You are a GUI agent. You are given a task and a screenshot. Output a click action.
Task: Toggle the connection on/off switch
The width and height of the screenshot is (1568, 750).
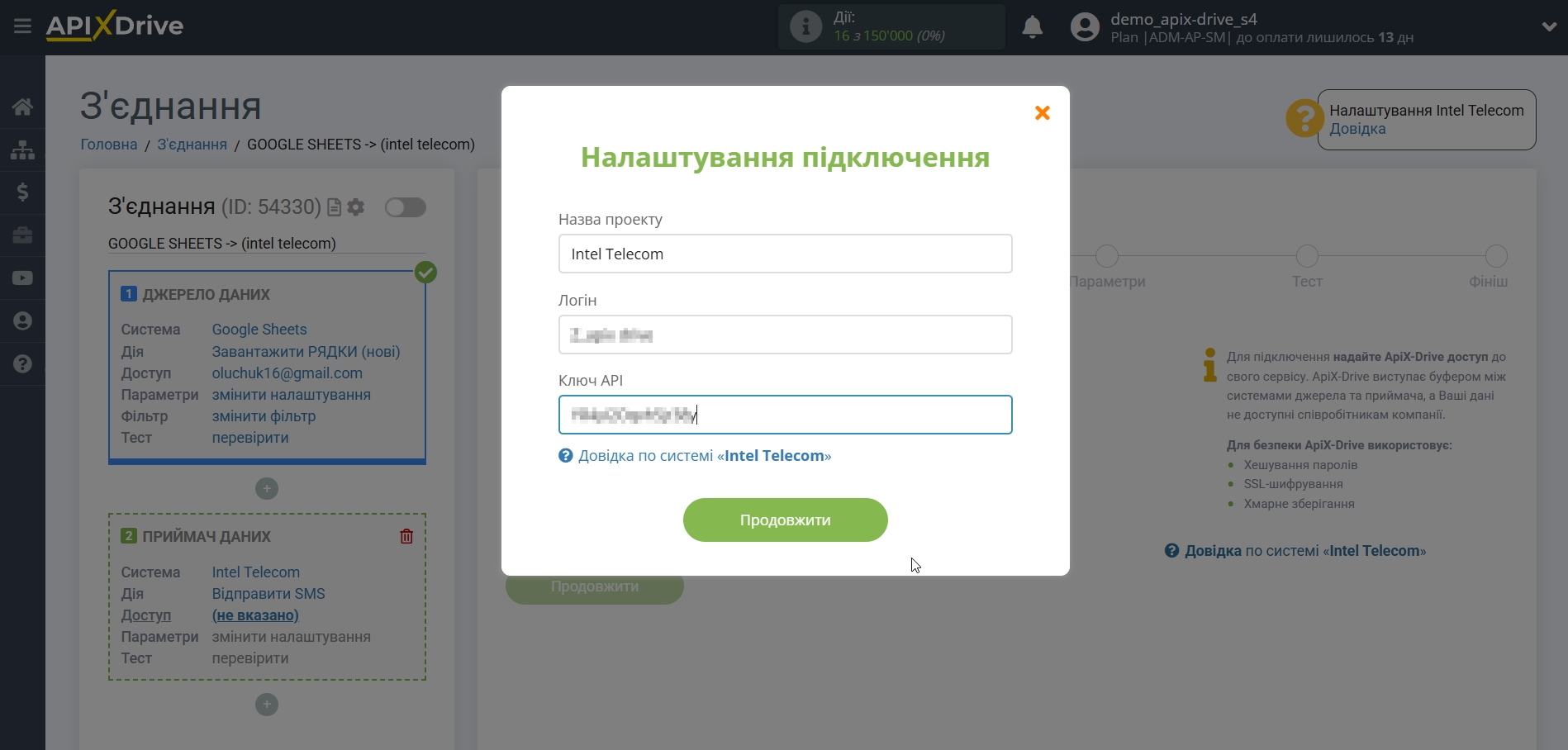(x=406, y=207)
